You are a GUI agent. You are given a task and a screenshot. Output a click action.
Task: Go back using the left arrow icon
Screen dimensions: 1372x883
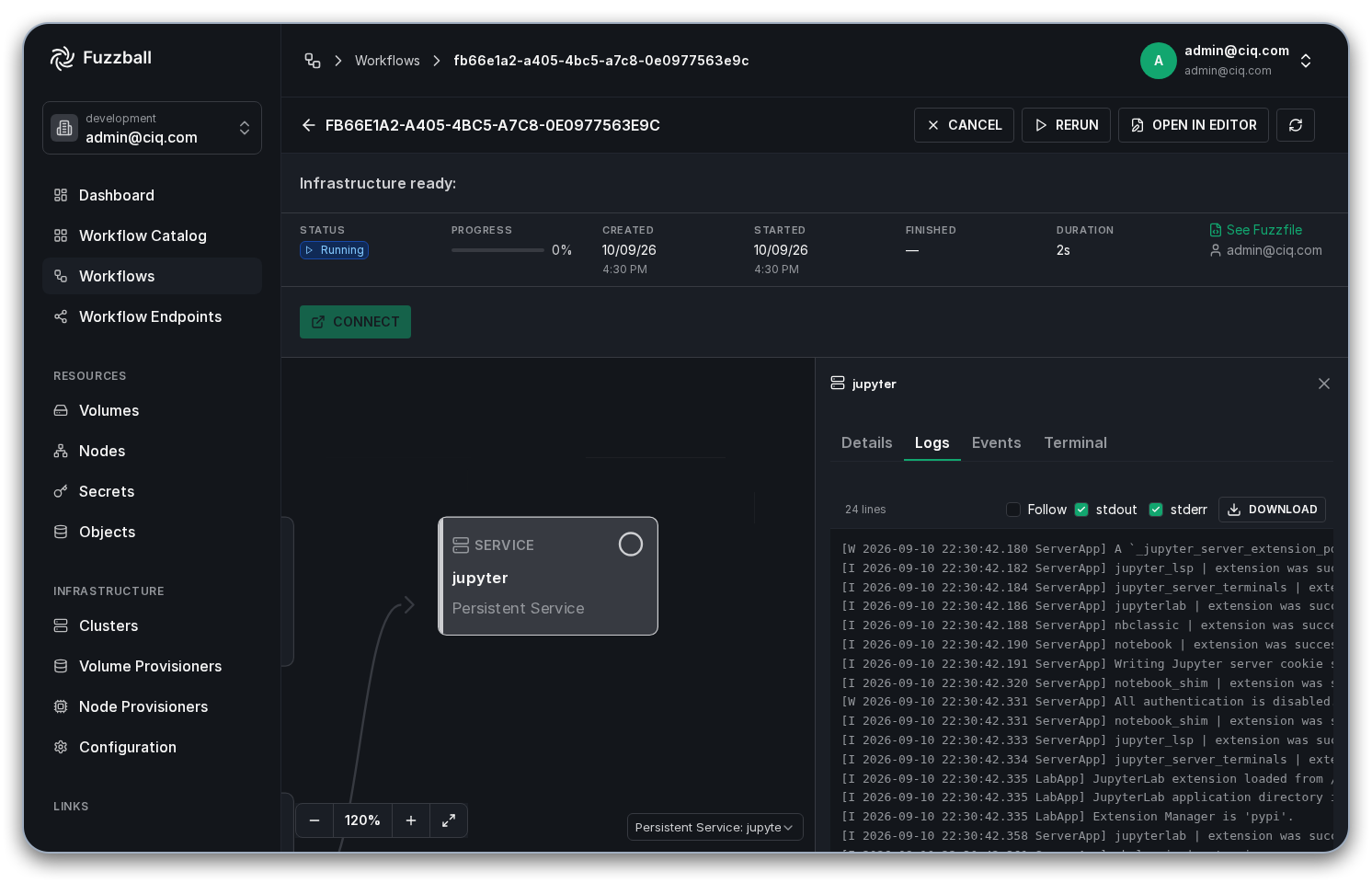pyautogui.click(x=309, y=125)
